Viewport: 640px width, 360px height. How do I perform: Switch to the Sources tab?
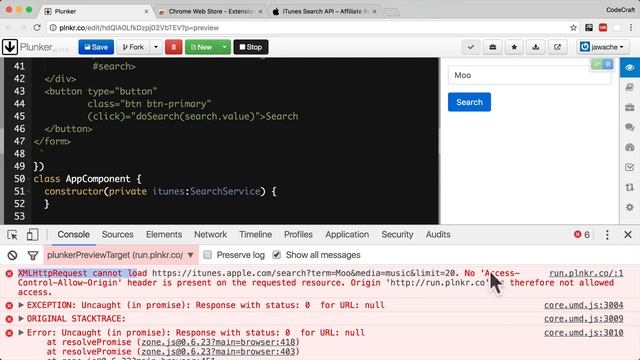[x=118, y=235]
